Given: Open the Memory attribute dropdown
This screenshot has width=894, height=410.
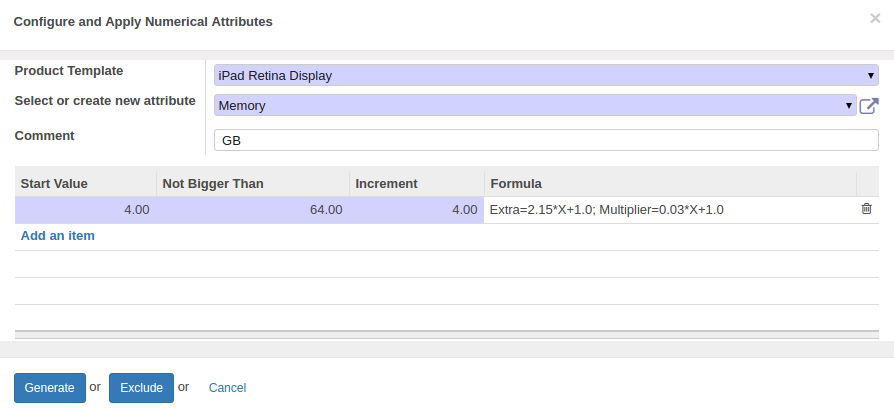Looking at the screenshot, I should pos(535,105).
